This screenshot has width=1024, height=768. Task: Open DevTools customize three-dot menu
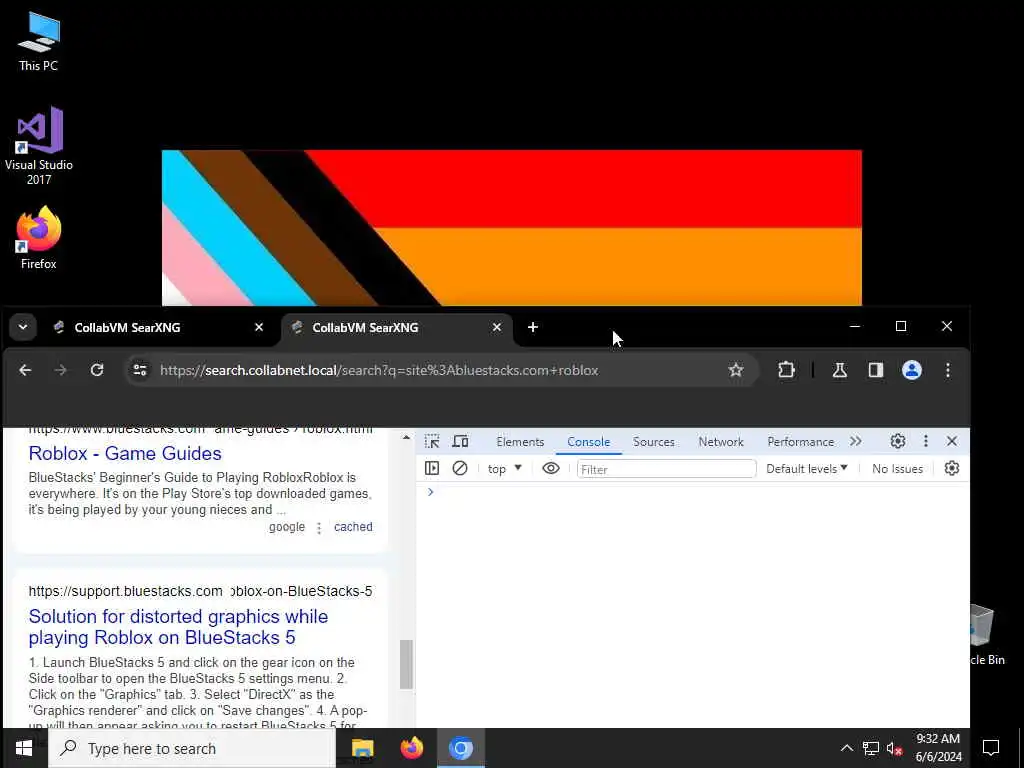925,441
